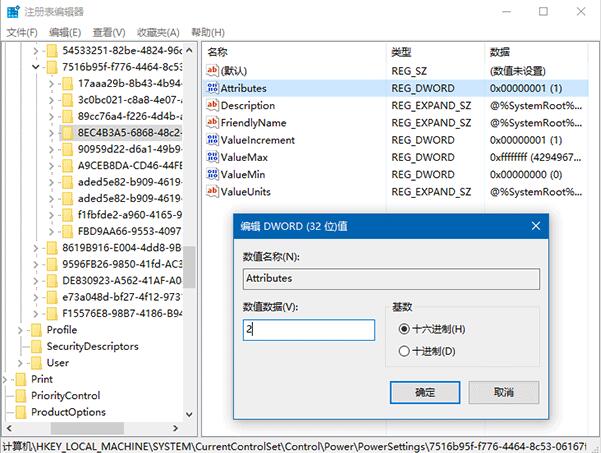The image size is (601, 453).
Task: Click folder icon of ProductOptions key
Action: (20, 412)
